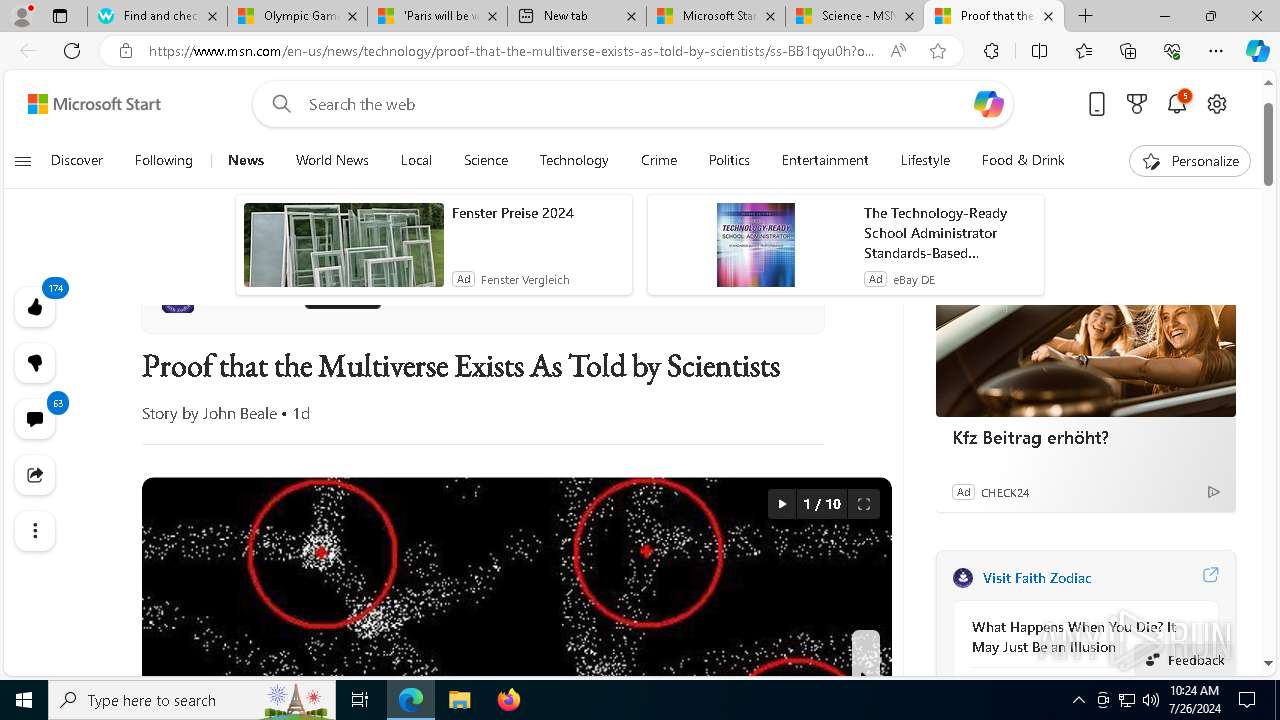Toggle the Split screen icon

click(1039, 51)
